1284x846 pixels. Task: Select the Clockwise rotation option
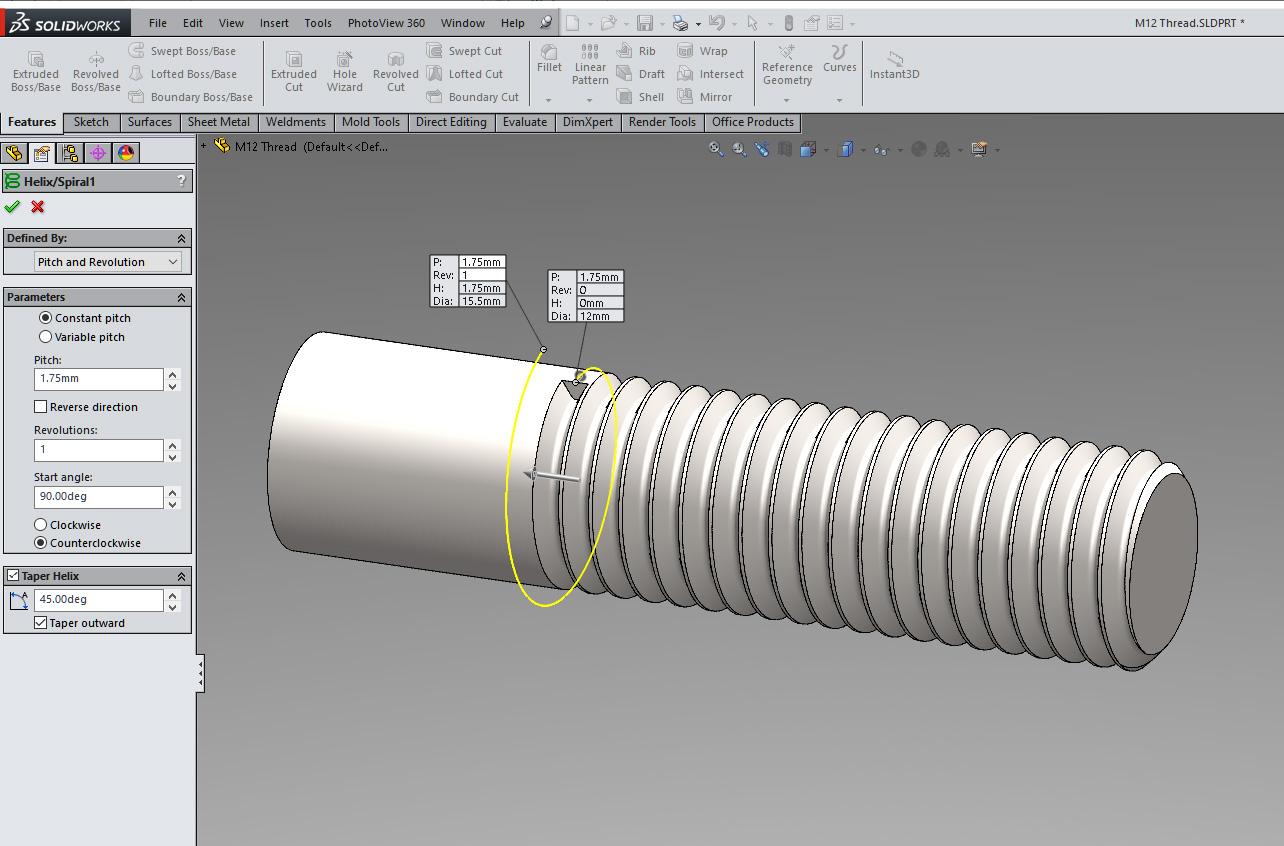coord(41,523)
